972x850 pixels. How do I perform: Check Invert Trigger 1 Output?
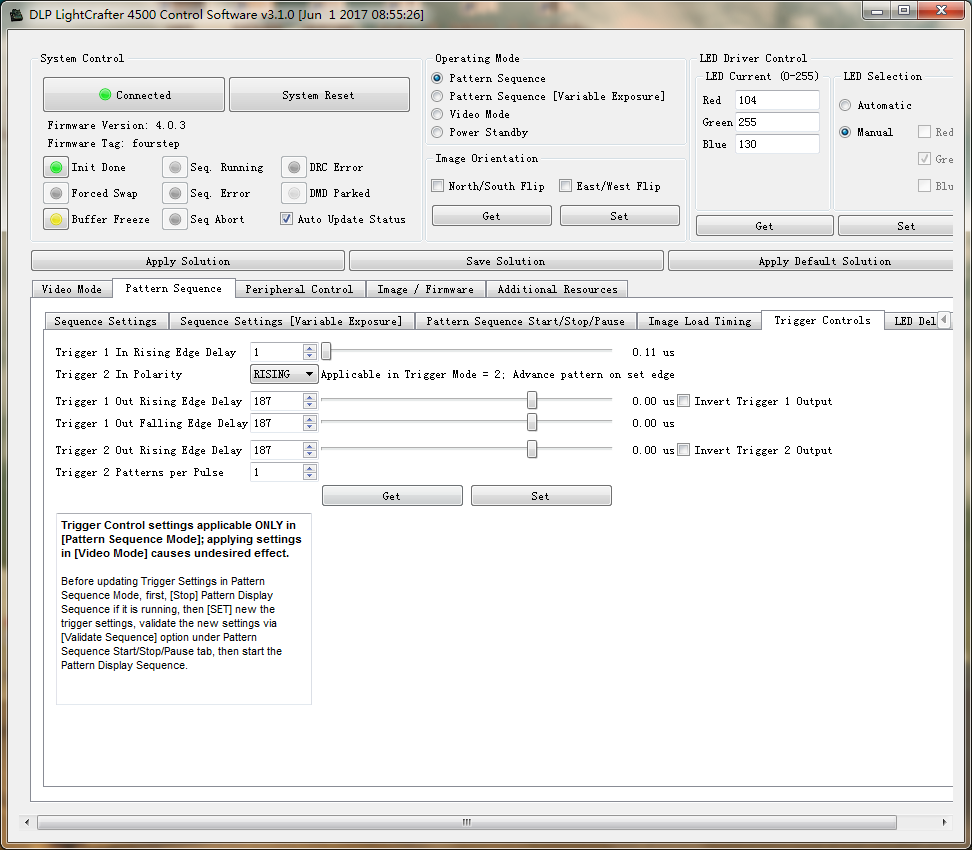(683, 401)
